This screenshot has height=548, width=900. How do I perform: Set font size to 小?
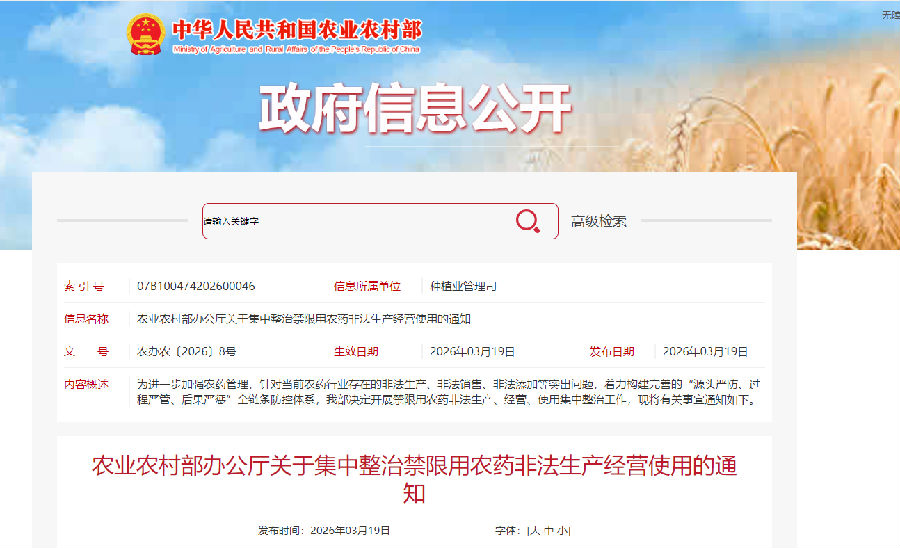click(x=561, y=531)
